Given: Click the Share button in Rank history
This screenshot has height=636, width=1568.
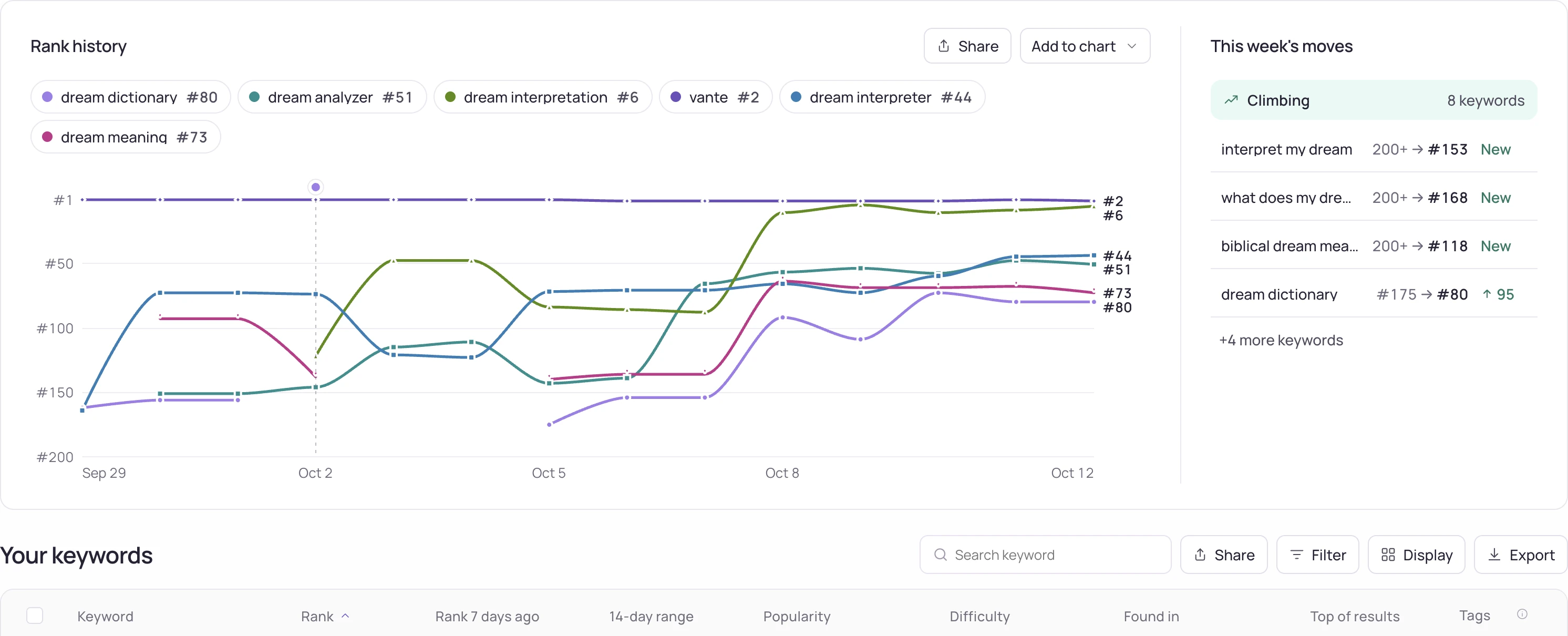Looking at the screenshot, I should click(x=967, y=46).
